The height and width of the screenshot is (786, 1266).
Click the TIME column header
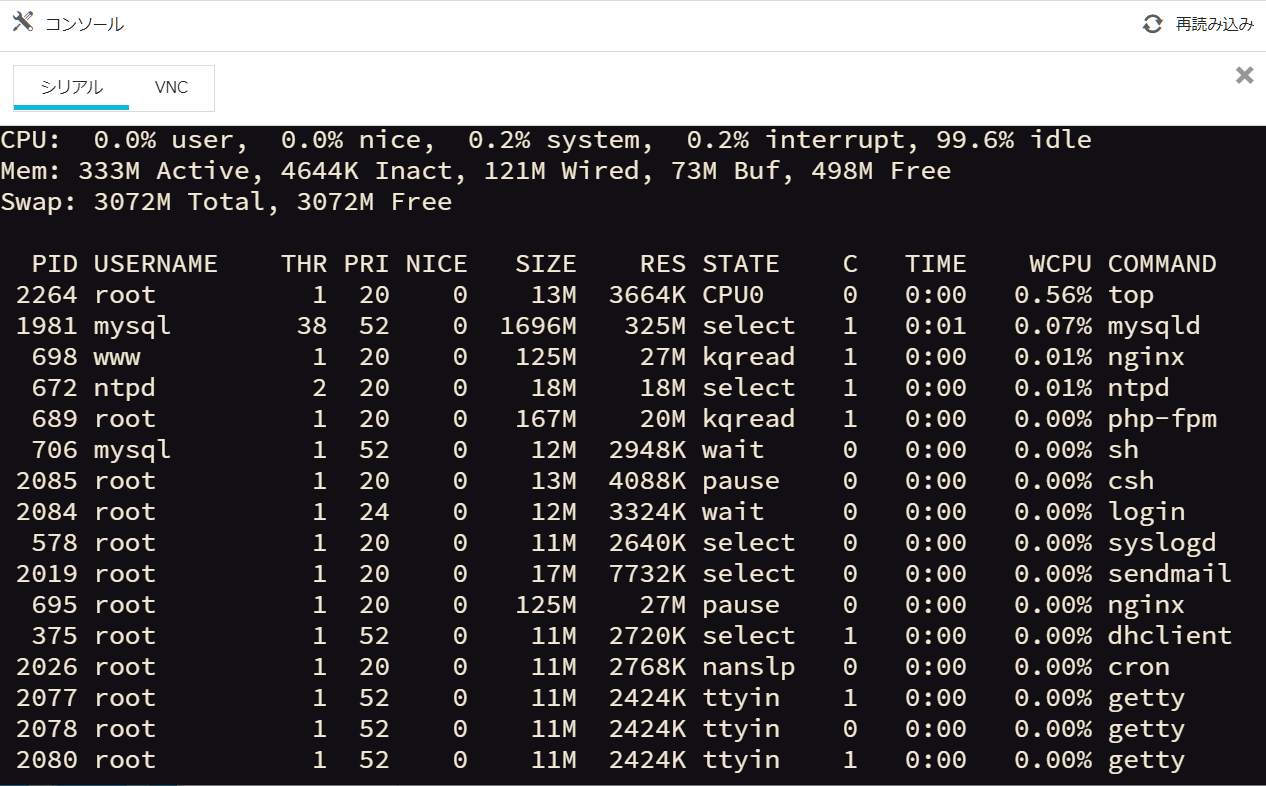coord(936,264)
